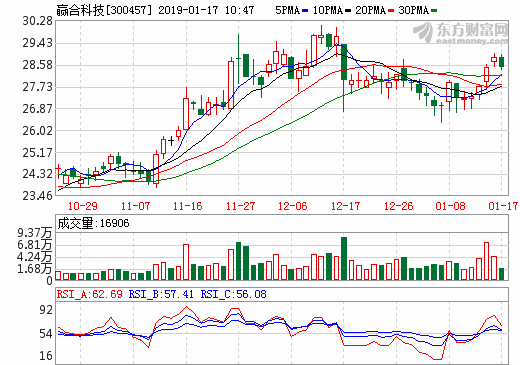Viewport: 520px width, 365px height.
Task: Click the RSI_A:62.69 indicator label
Action: (x=90, y=294)
